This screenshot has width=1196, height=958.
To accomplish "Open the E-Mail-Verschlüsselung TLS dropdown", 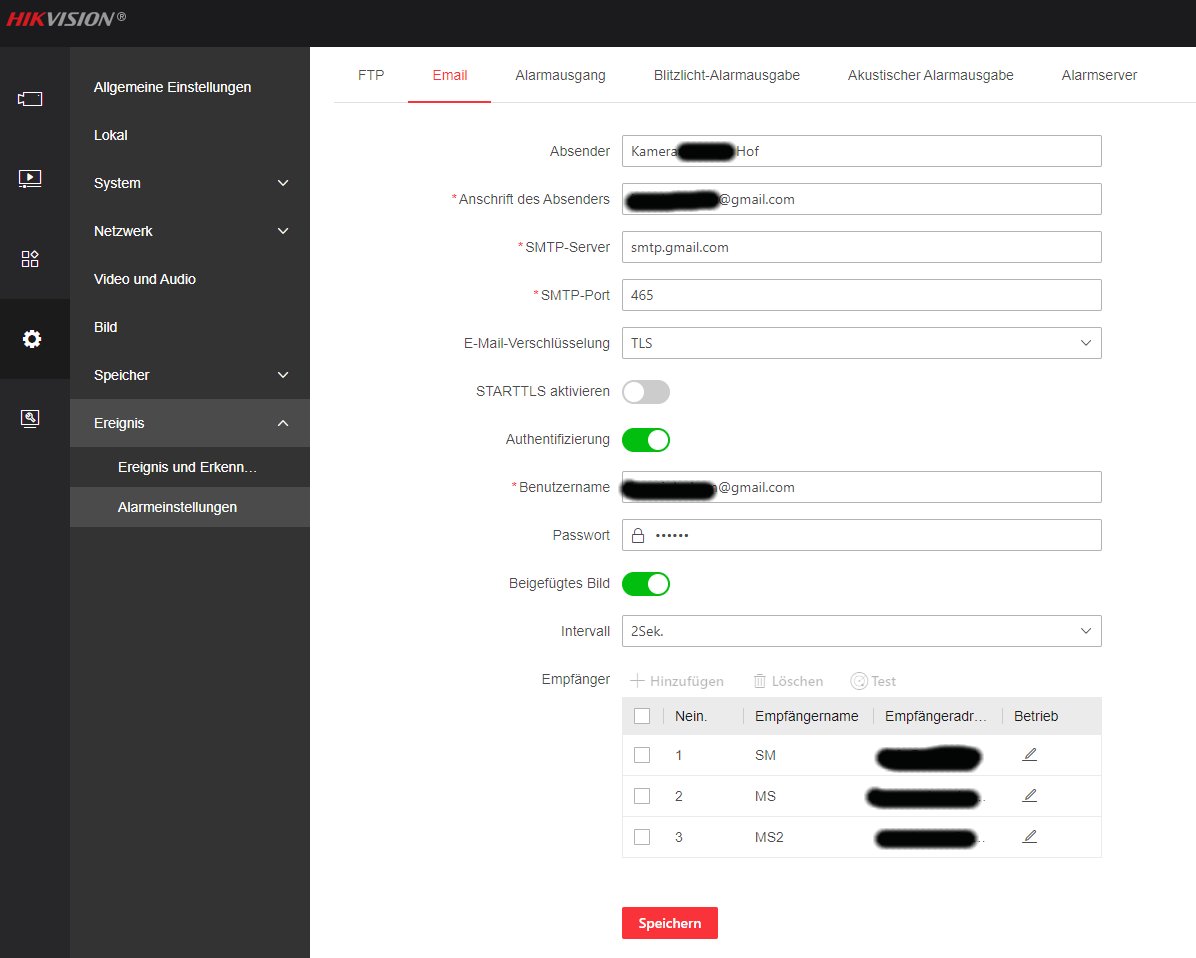I will 862,343.
